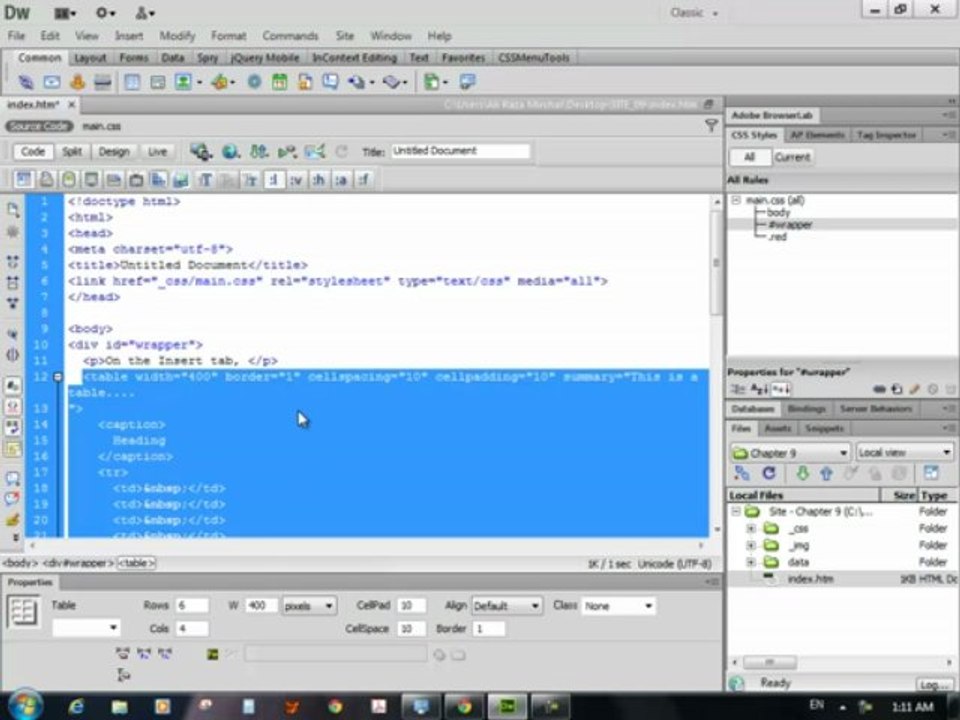Switch to the Assets panel tab
The width and height of the screenshot is (960, 720).
coord(778,428)
